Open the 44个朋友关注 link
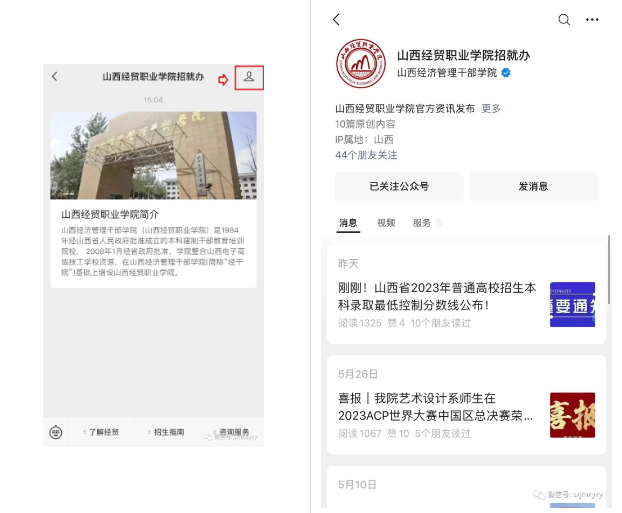The height and width of the screenshot is (513, 622). [366, 155]
